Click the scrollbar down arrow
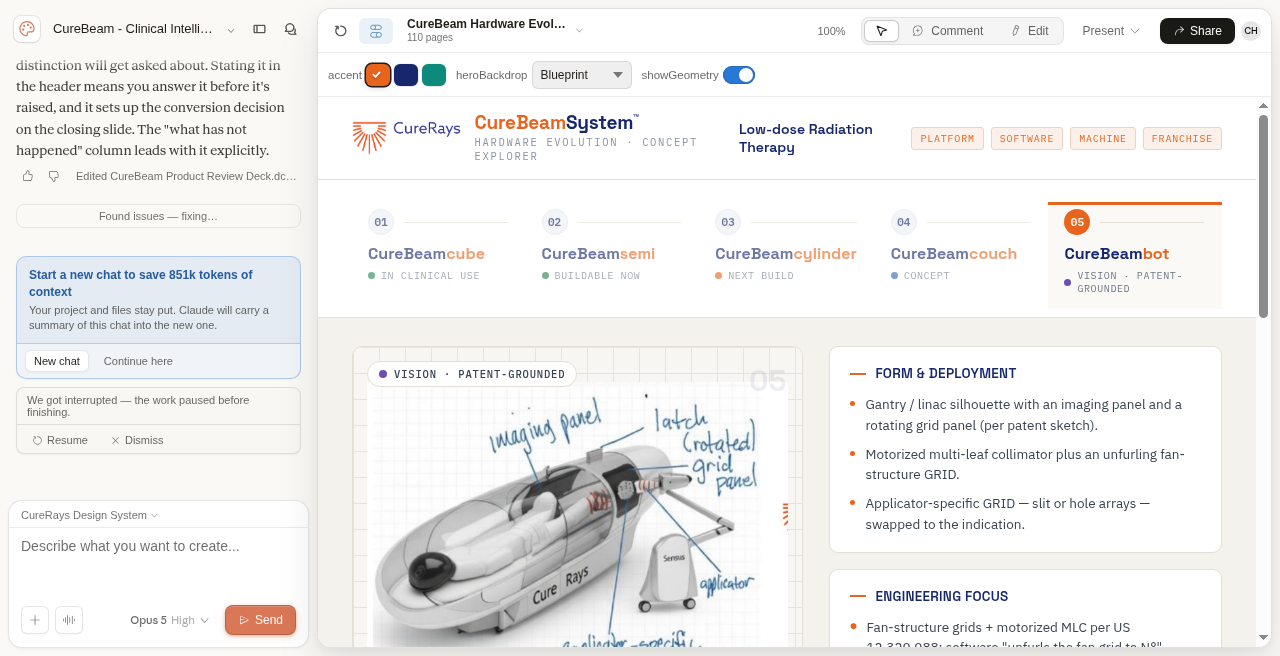 (1263, 637)
